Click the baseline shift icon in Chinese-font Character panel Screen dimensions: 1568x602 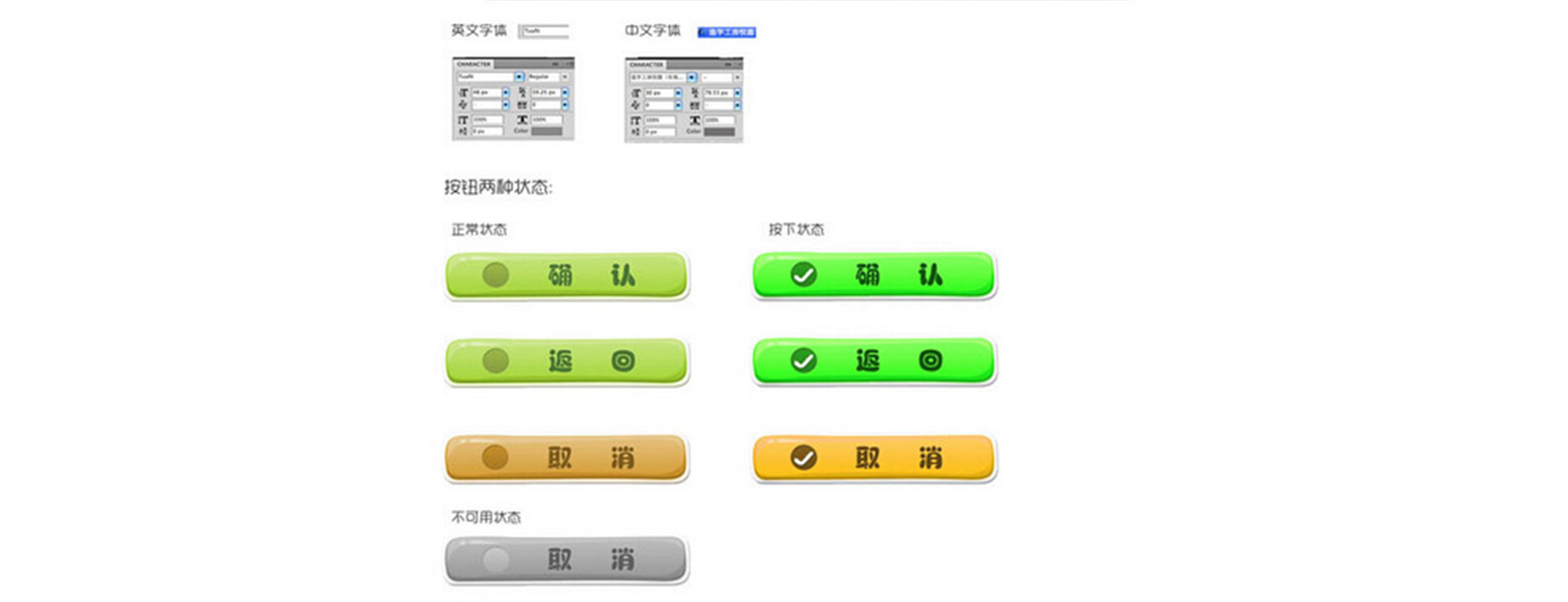635,132
